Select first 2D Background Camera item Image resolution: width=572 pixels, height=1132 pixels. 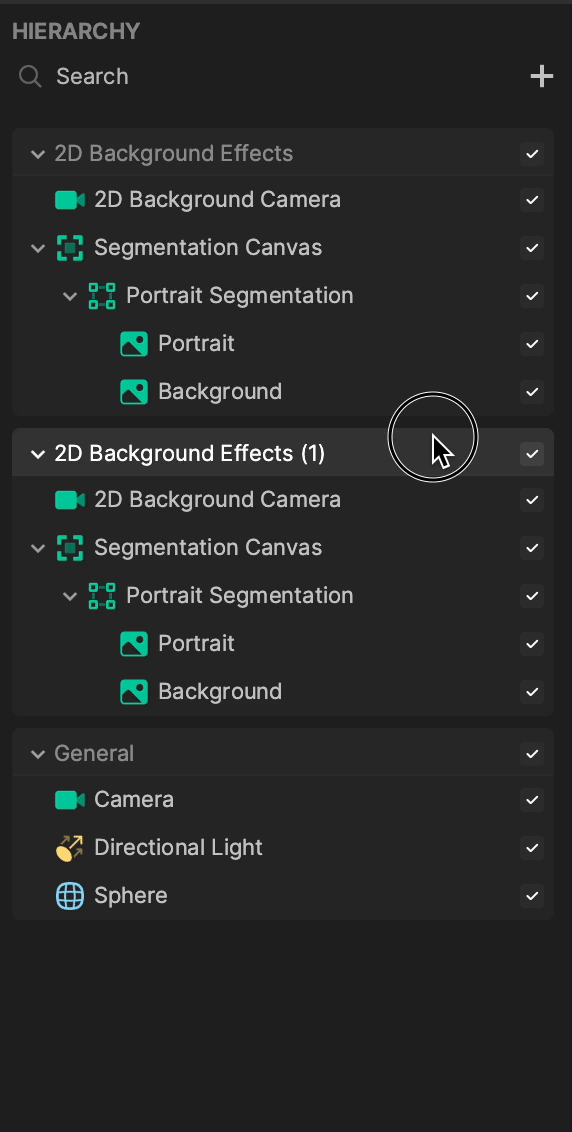pyautogui.click(x=283, y=199)
